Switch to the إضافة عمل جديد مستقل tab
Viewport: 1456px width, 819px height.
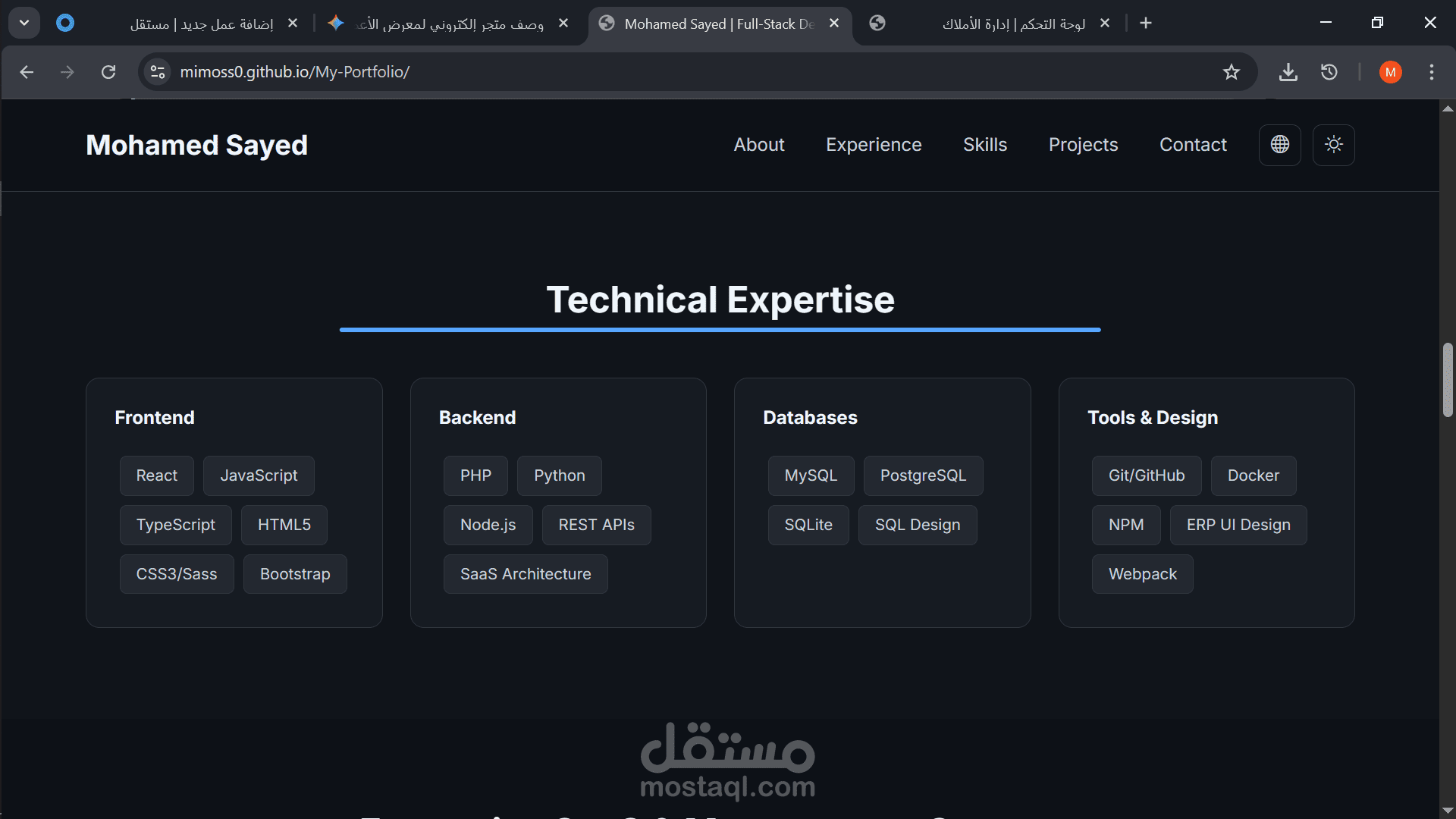(201, 24)
